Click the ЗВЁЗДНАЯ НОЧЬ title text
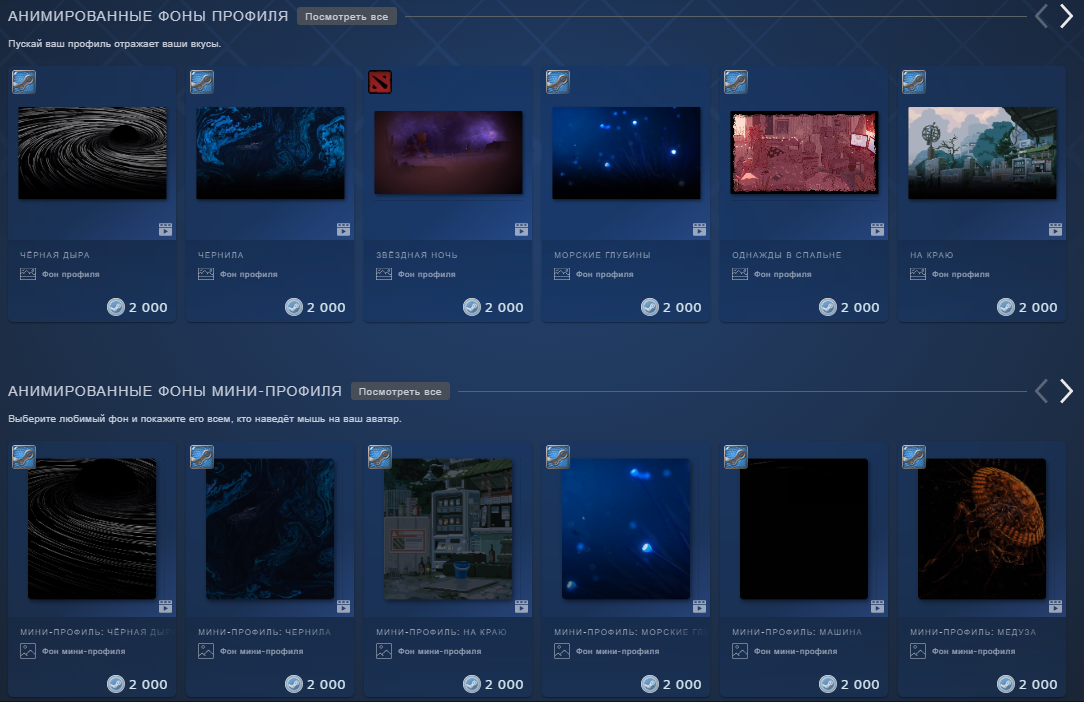The width and height of the screenshot is (1084, 702). pos(417,255)
